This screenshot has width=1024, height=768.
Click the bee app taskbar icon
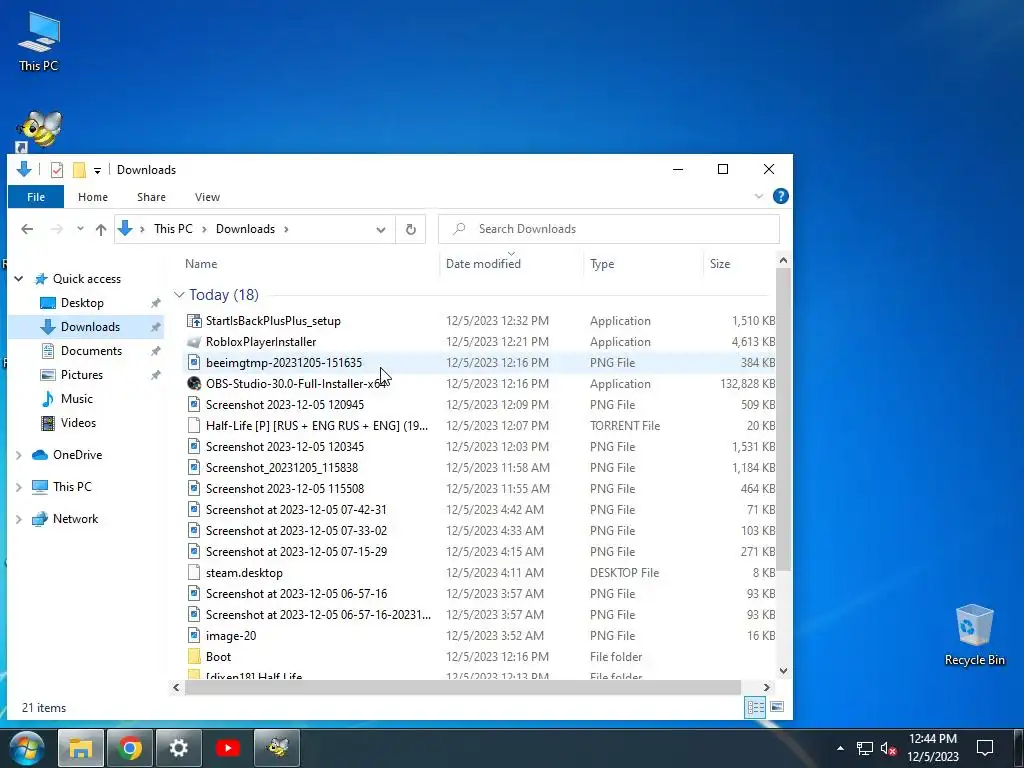point(278,748)
